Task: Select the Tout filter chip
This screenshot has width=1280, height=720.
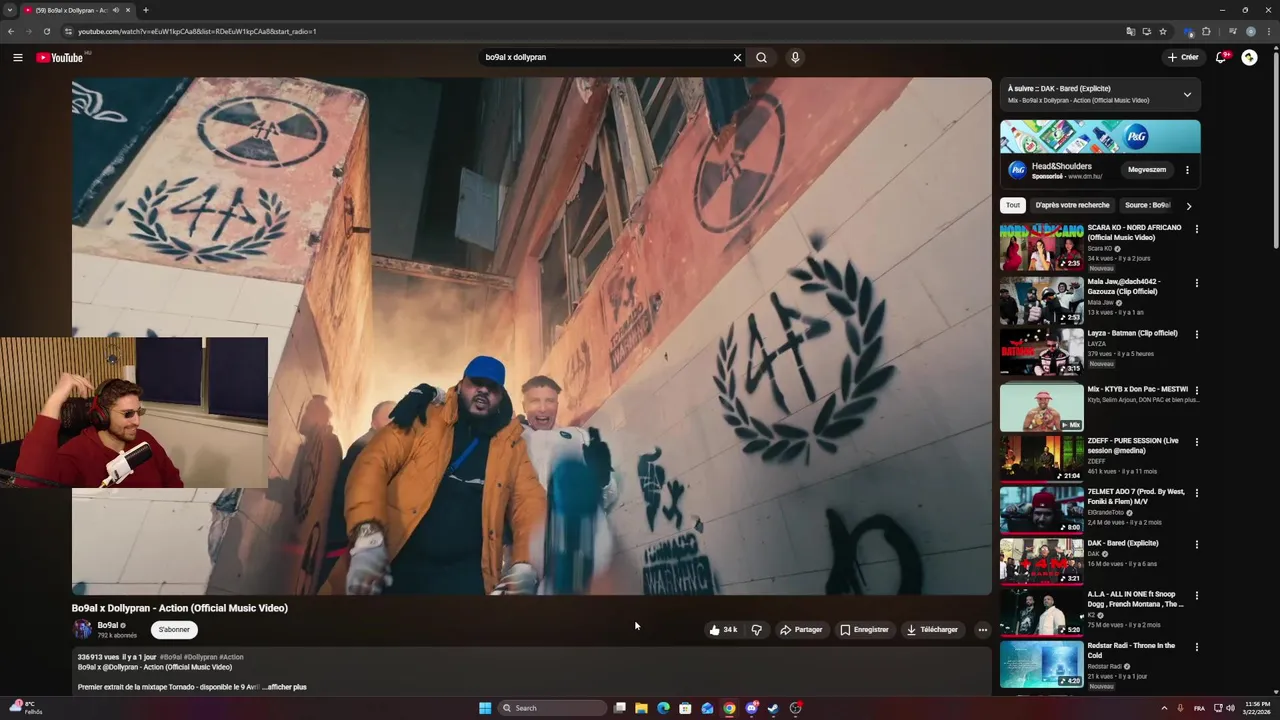Action: tap(1013, 205)
